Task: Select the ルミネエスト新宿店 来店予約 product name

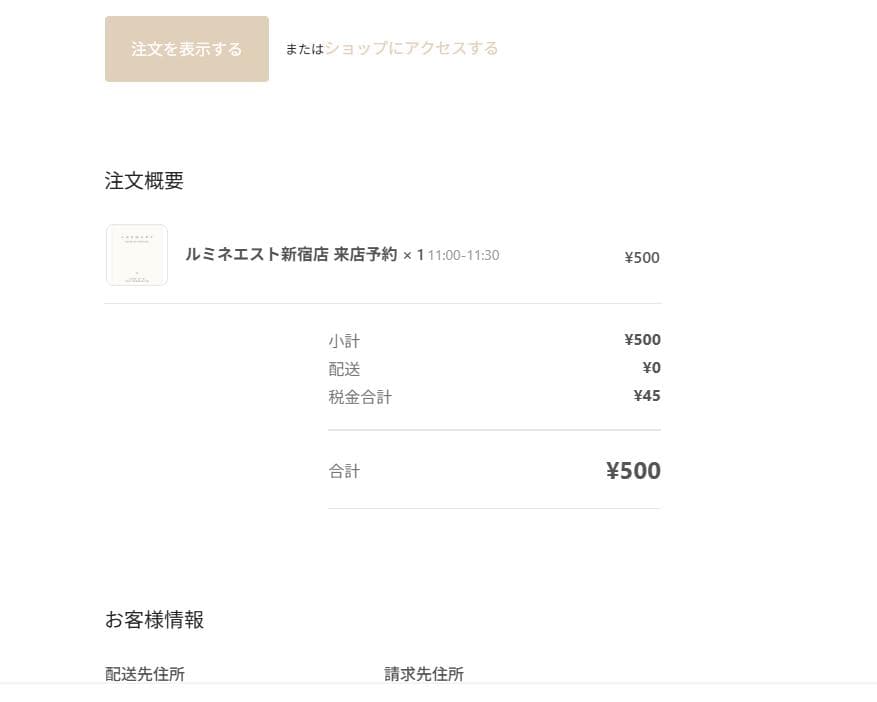Action: coord(291,254)
